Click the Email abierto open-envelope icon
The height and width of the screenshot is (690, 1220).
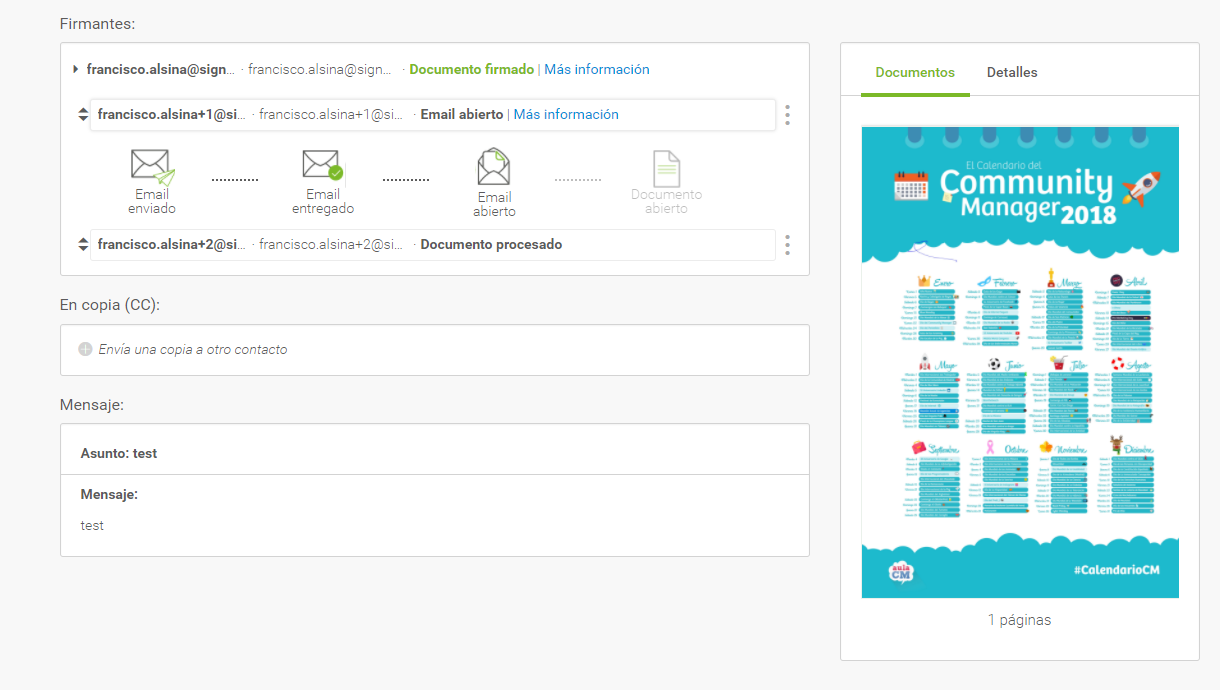(494, 167)
